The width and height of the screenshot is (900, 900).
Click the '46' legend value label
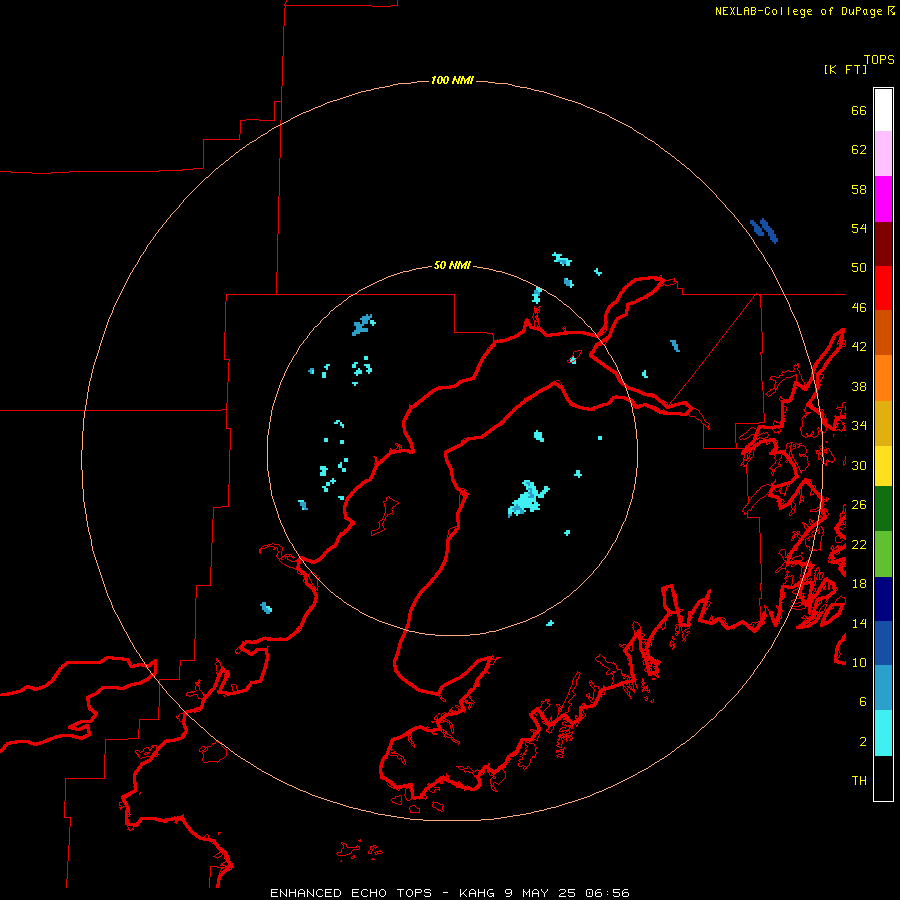click(859, 308)
